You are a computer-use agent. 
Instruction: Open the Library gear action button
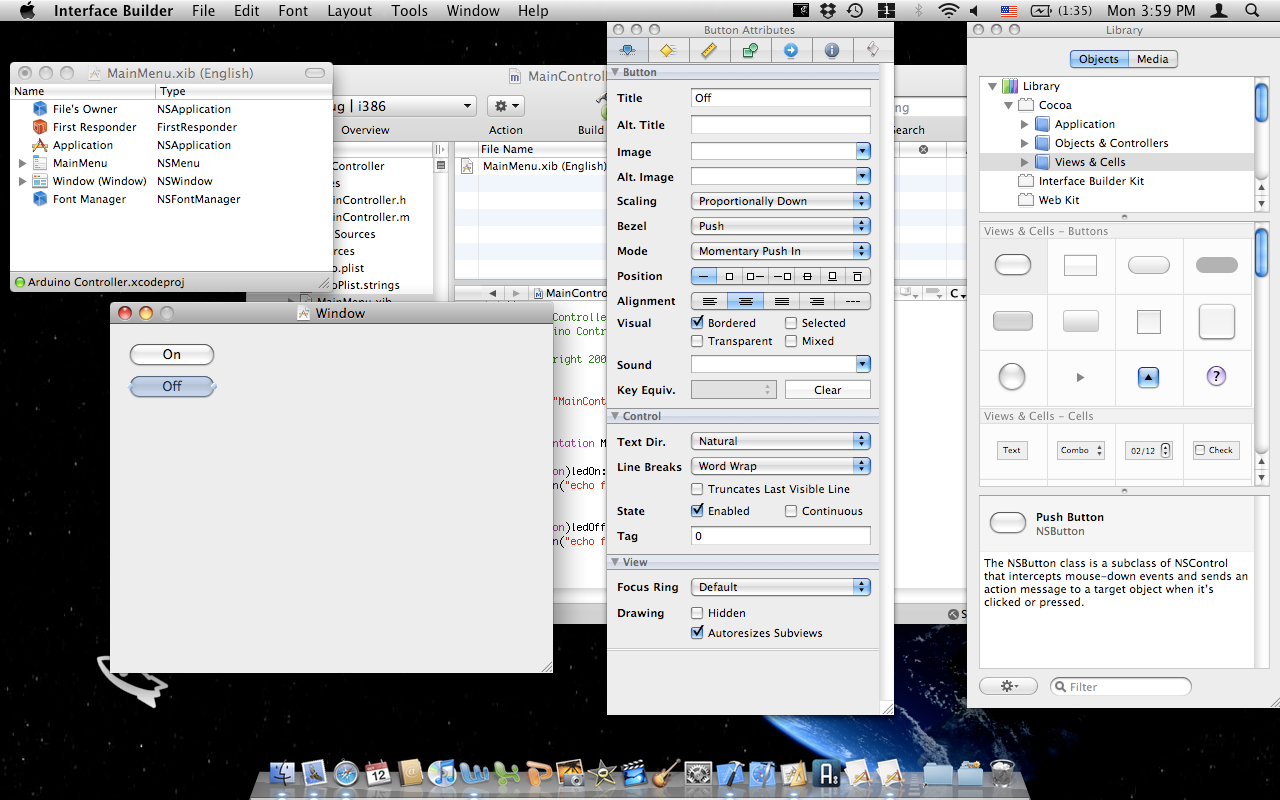point(1009,686)
